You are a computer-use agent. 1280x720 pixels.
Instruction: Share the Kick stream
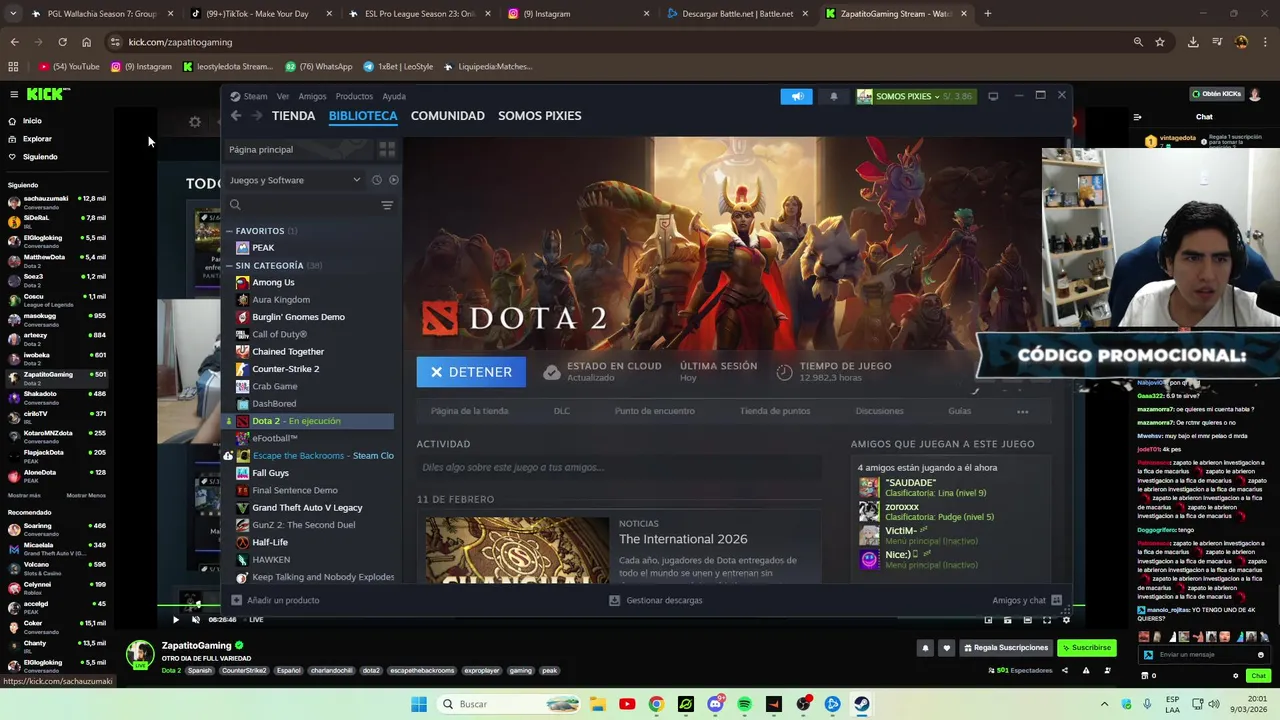tap(1065, 671)
